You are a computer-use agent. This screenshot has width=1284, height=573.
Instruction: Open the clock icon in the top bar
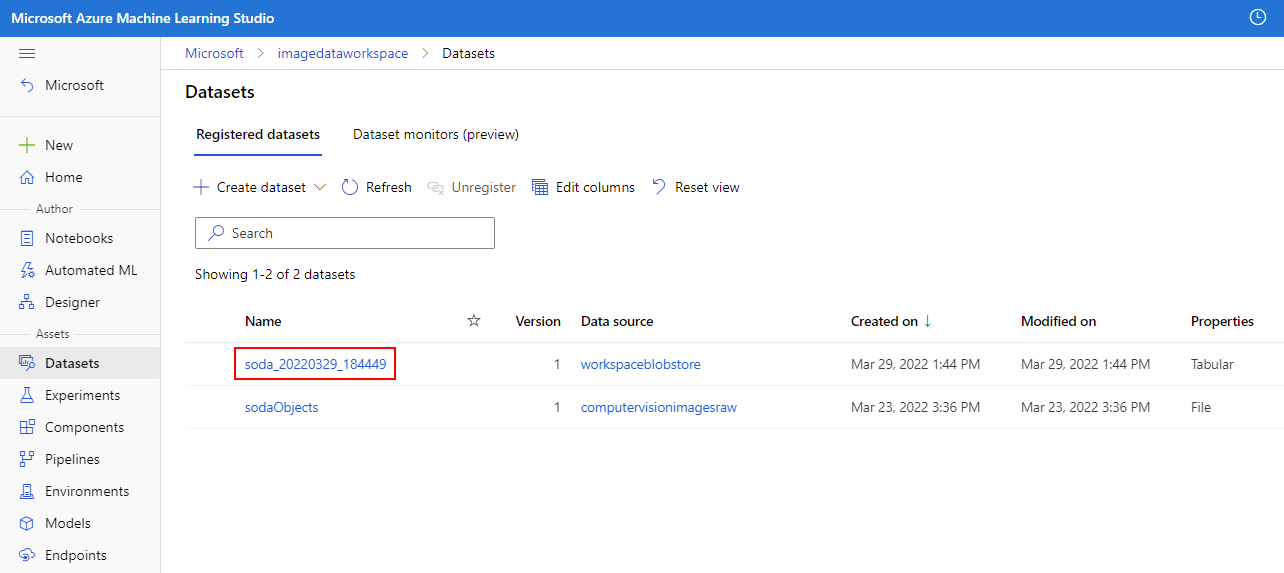[x=1258, y=18]
